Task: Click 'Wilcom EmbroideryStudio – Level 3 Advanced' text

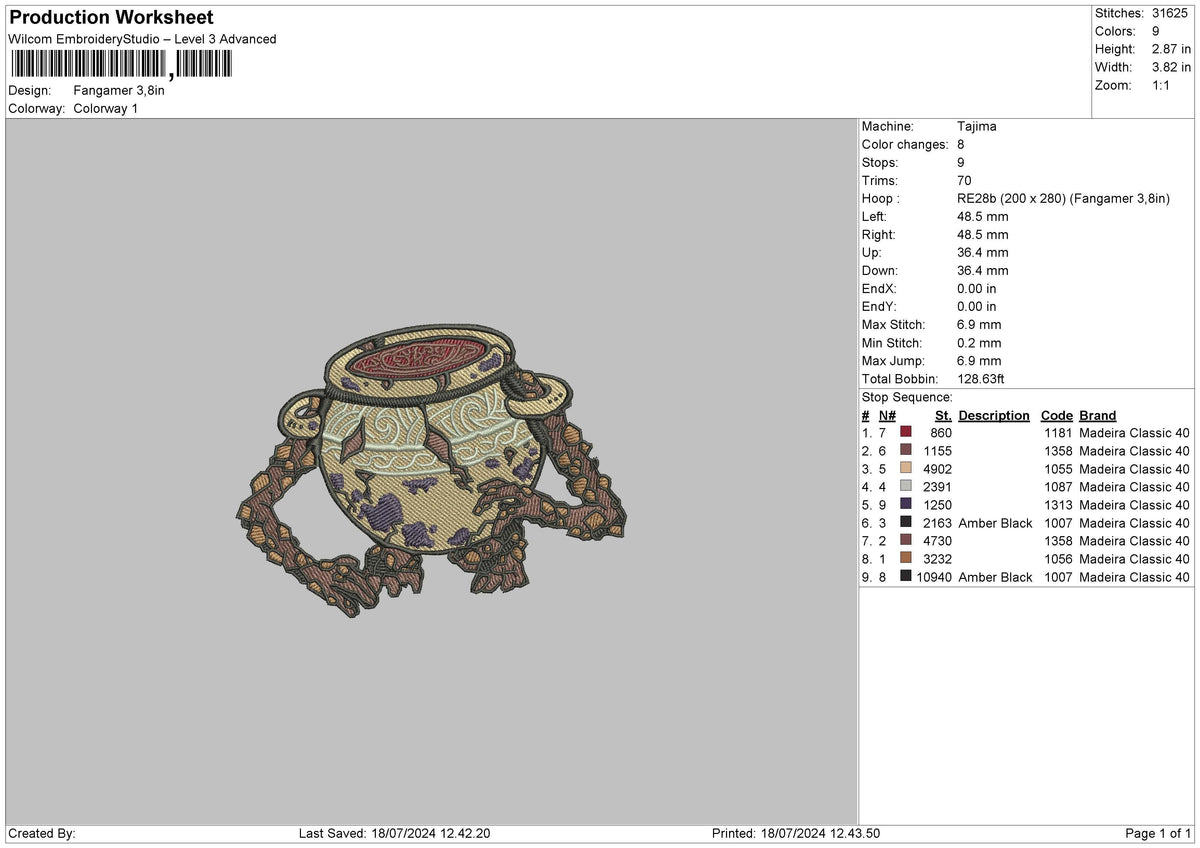Action: point(142,39)
